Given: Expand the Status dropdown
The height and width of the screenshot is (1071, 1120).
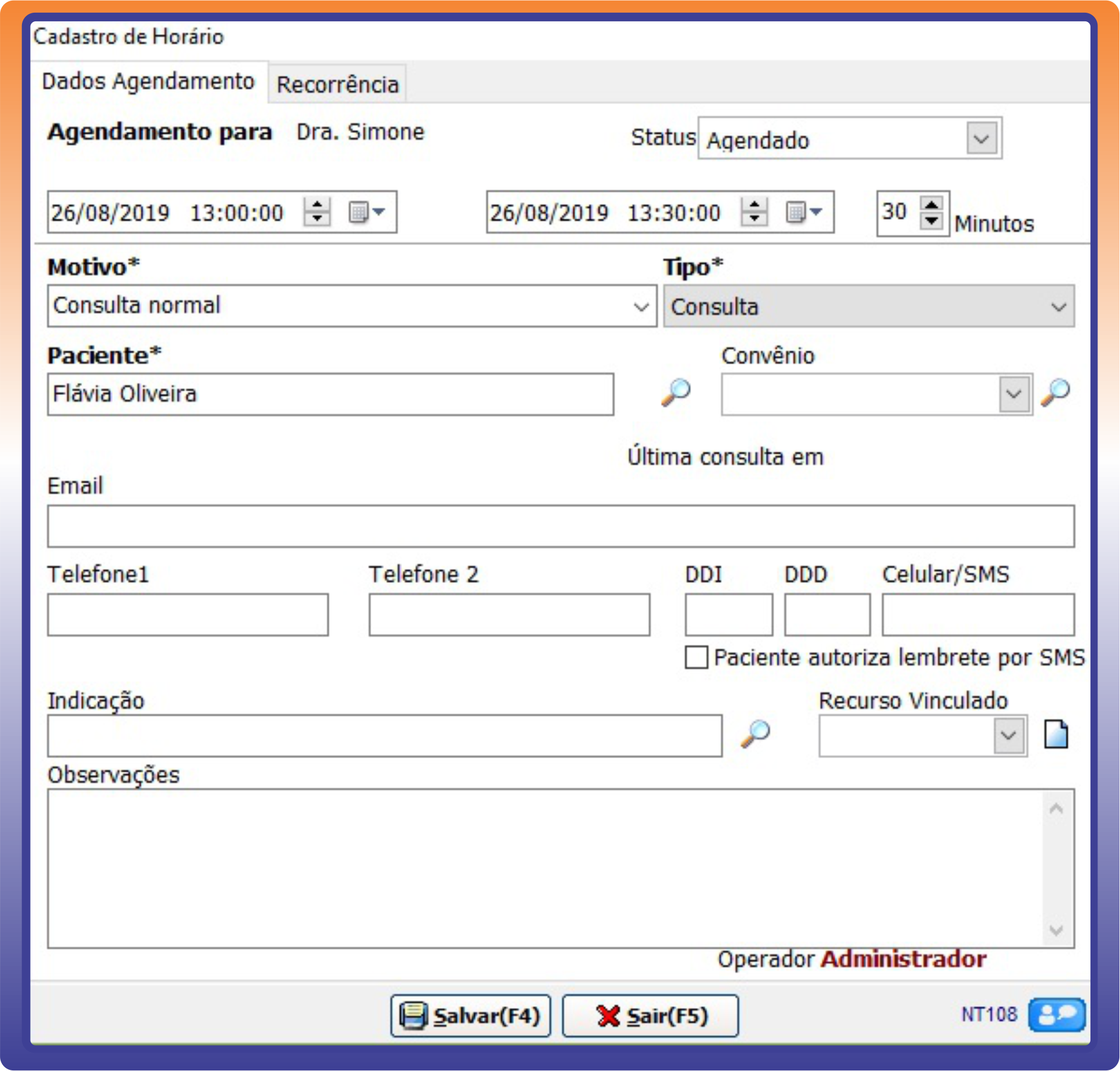Looking at the screenshot, I should pos(981,139).
